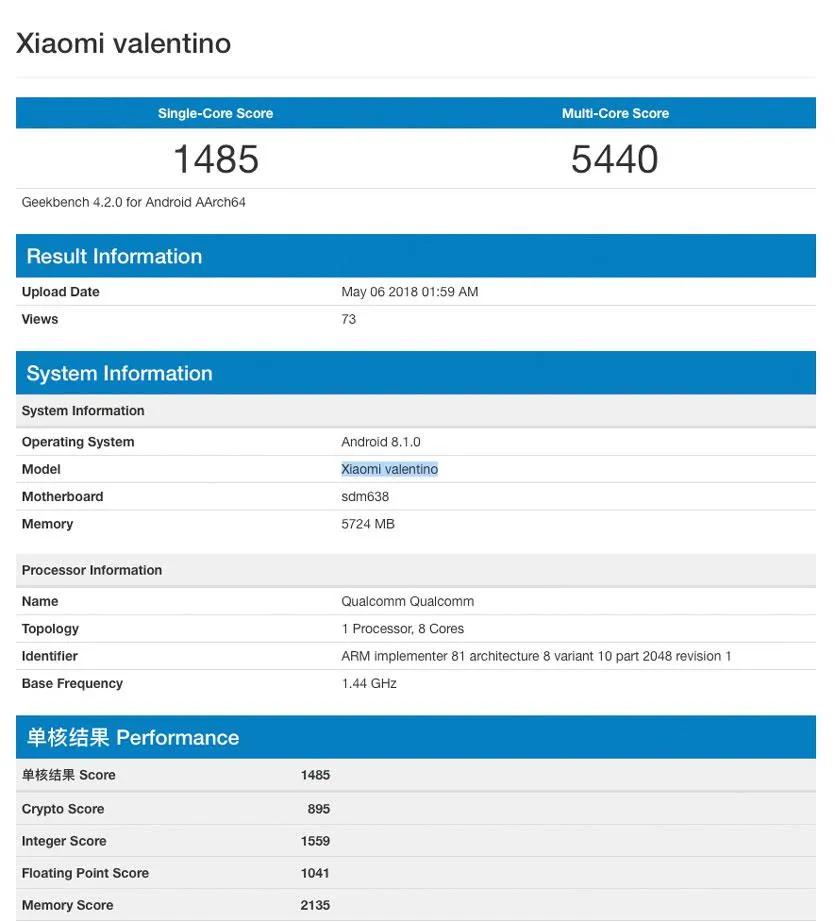Screen dimensions: 835x922
Task: Click the System Information section header
Action: pos(118,373)
